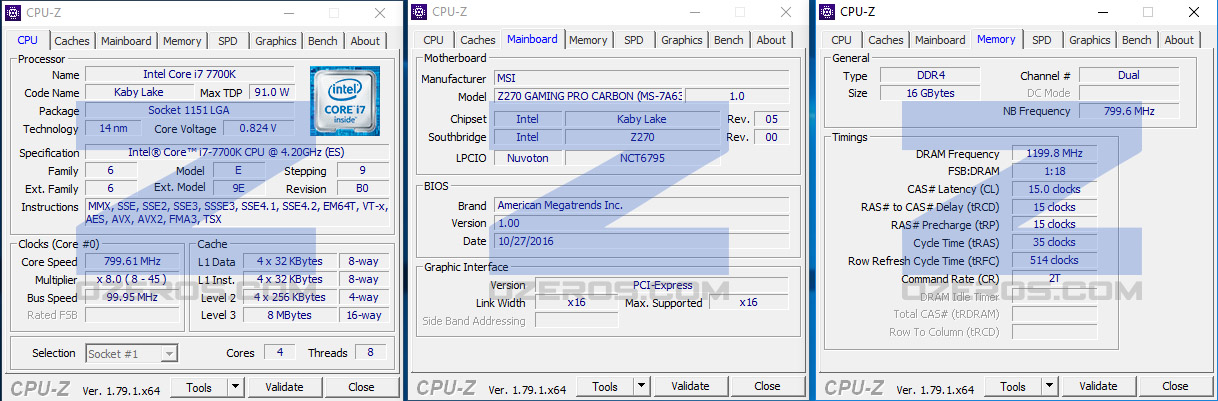
Task: Click the CAS# Latency value '15.0 clocks'
Action: (x=1054, y=189)
